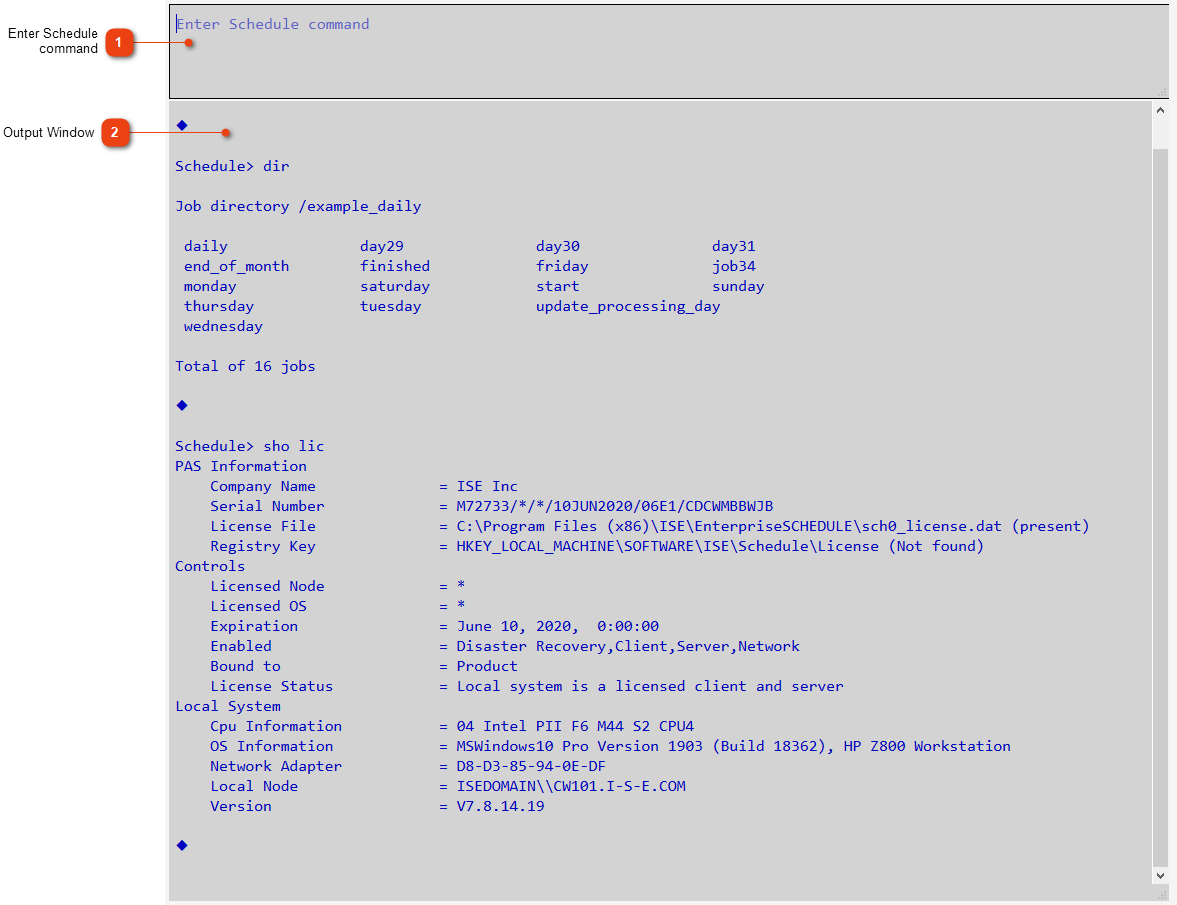Viewport: 1177px width, 905px height.
Task: Click the vertical scrollbar thumb in output pane
Action: (x=1160, y=500)
